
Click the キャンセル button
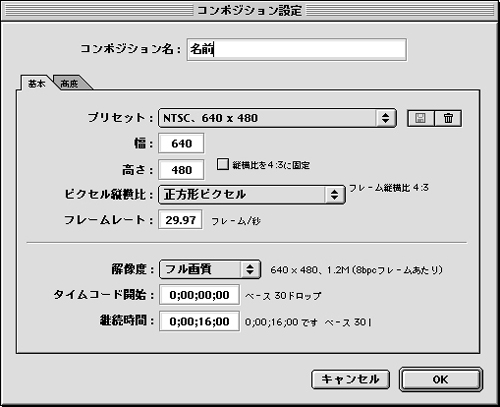click(350, 379)
